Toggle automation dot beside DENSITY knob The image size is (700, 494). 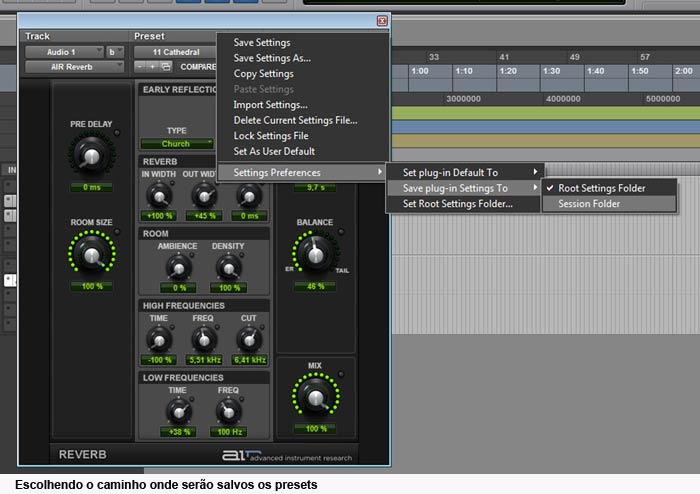(x=242, y=255)
